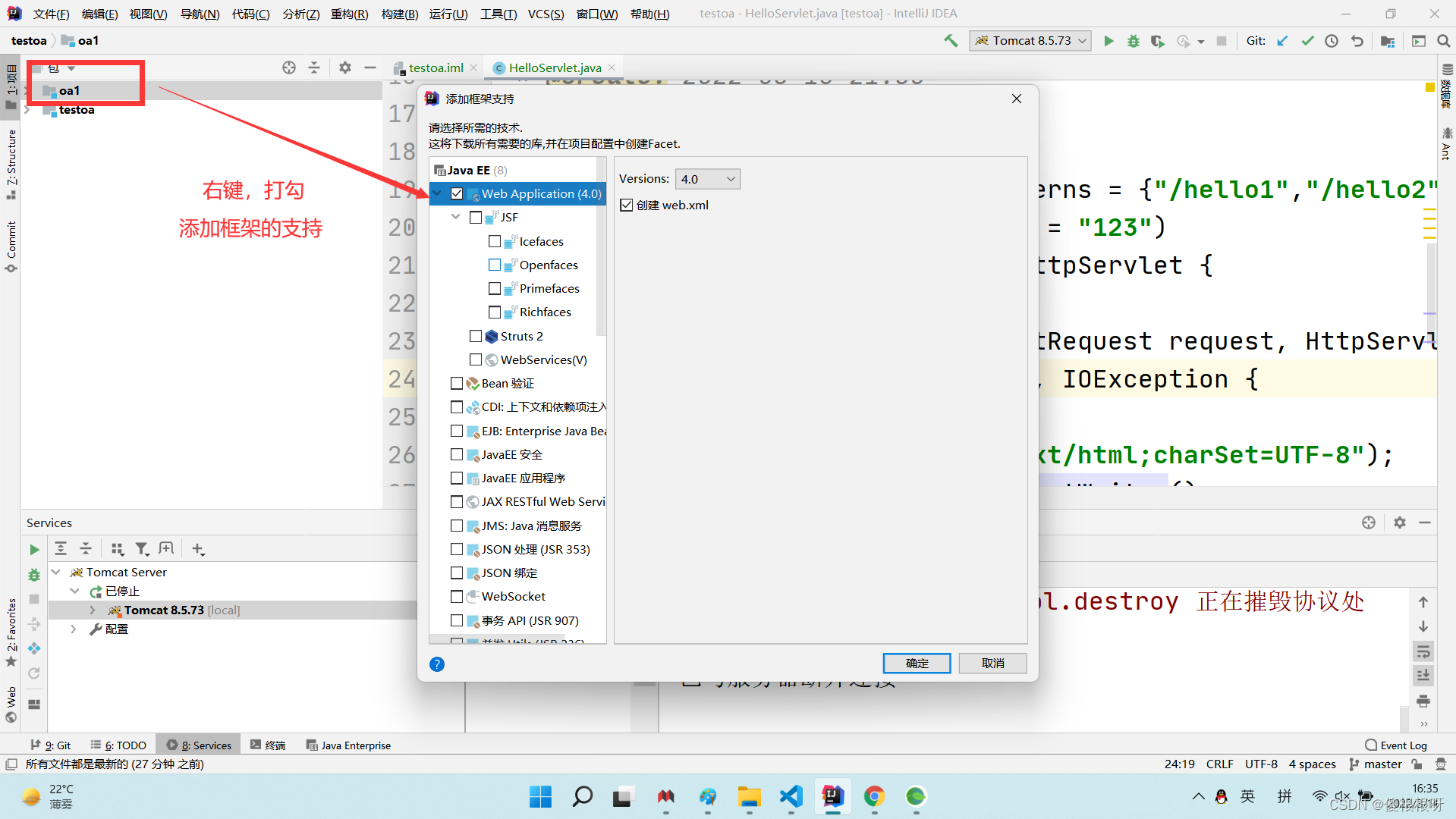
Task: Run Tomcat 8.5.73 with green play icon
Action: coord(1109,41)
